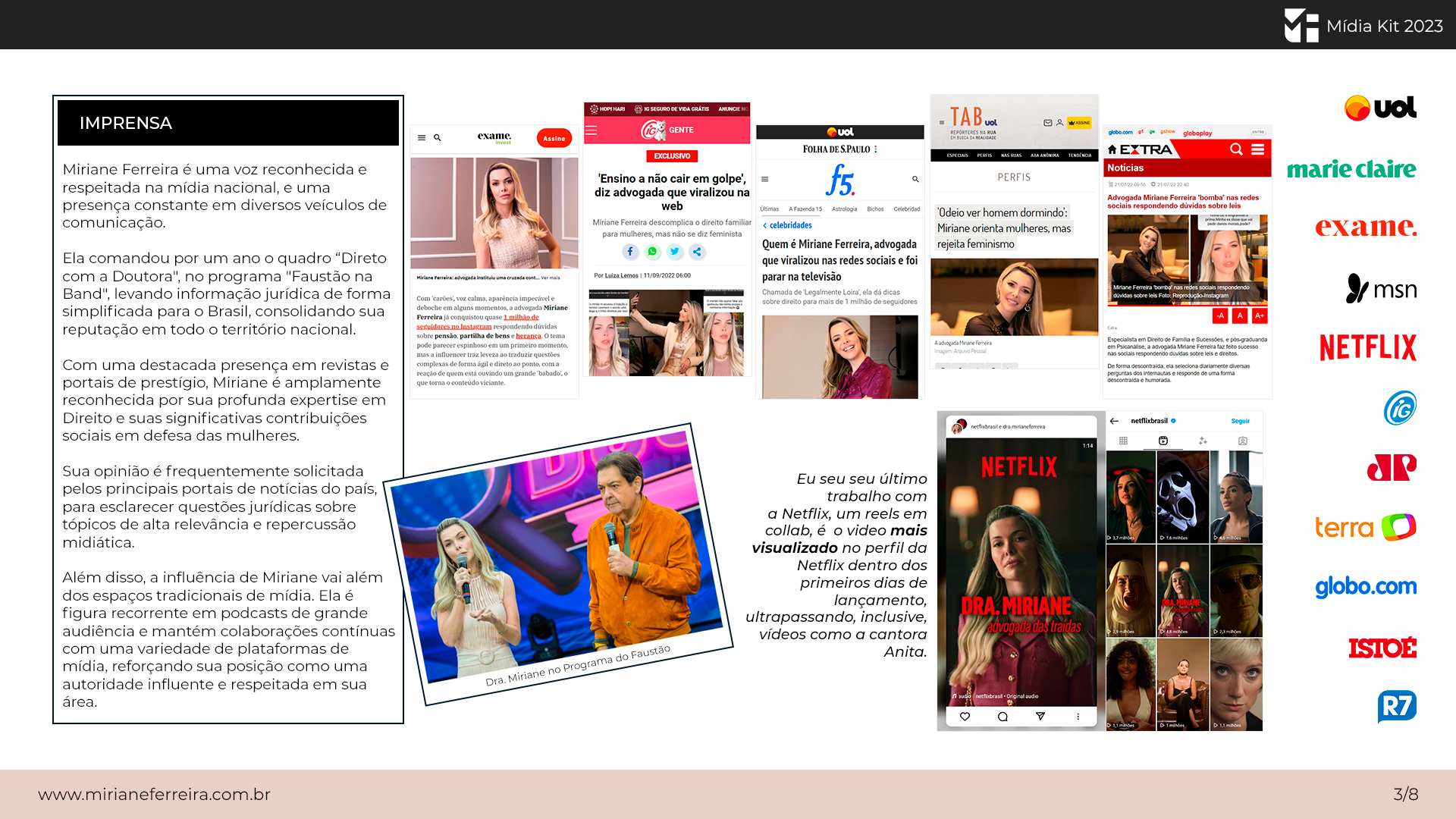Click the marie claire logo
Image resolution: width=1456 pixels, height=819 pixels.
pyautogui.click(x=1351, y=168)
